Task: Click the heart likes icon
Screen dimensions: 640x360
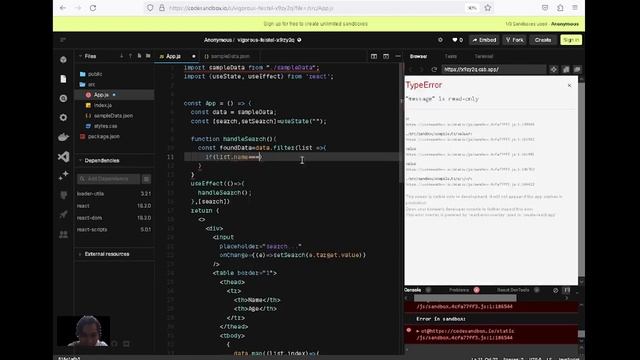Action: [x=455, y=40]
